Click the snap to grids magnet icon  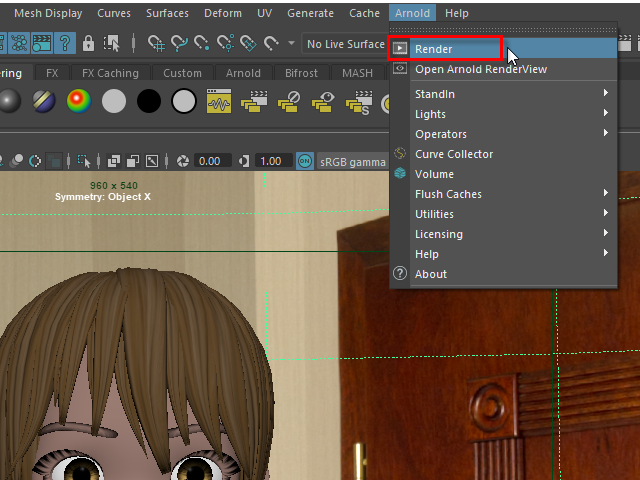tap(157, 43)
